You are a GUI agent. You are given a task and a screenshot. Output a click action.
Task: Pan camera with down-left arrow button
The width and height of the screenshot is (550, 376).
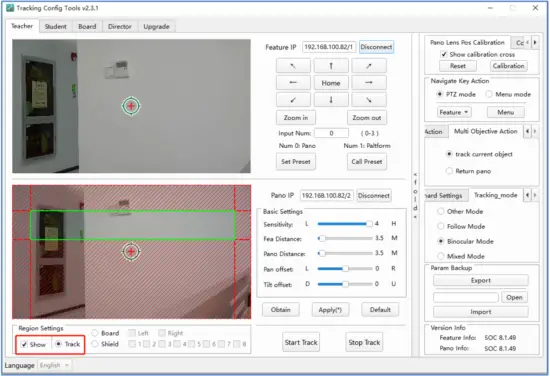[293, 100]
